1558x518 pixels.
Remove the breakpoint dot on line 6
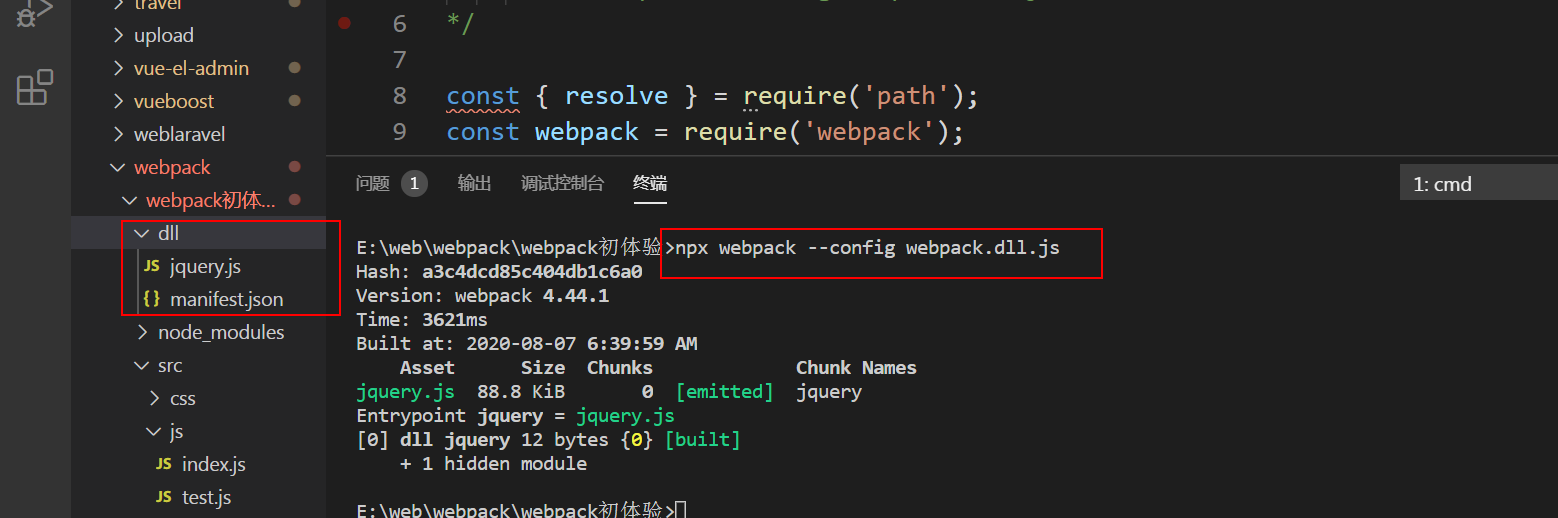coord(345,23)
